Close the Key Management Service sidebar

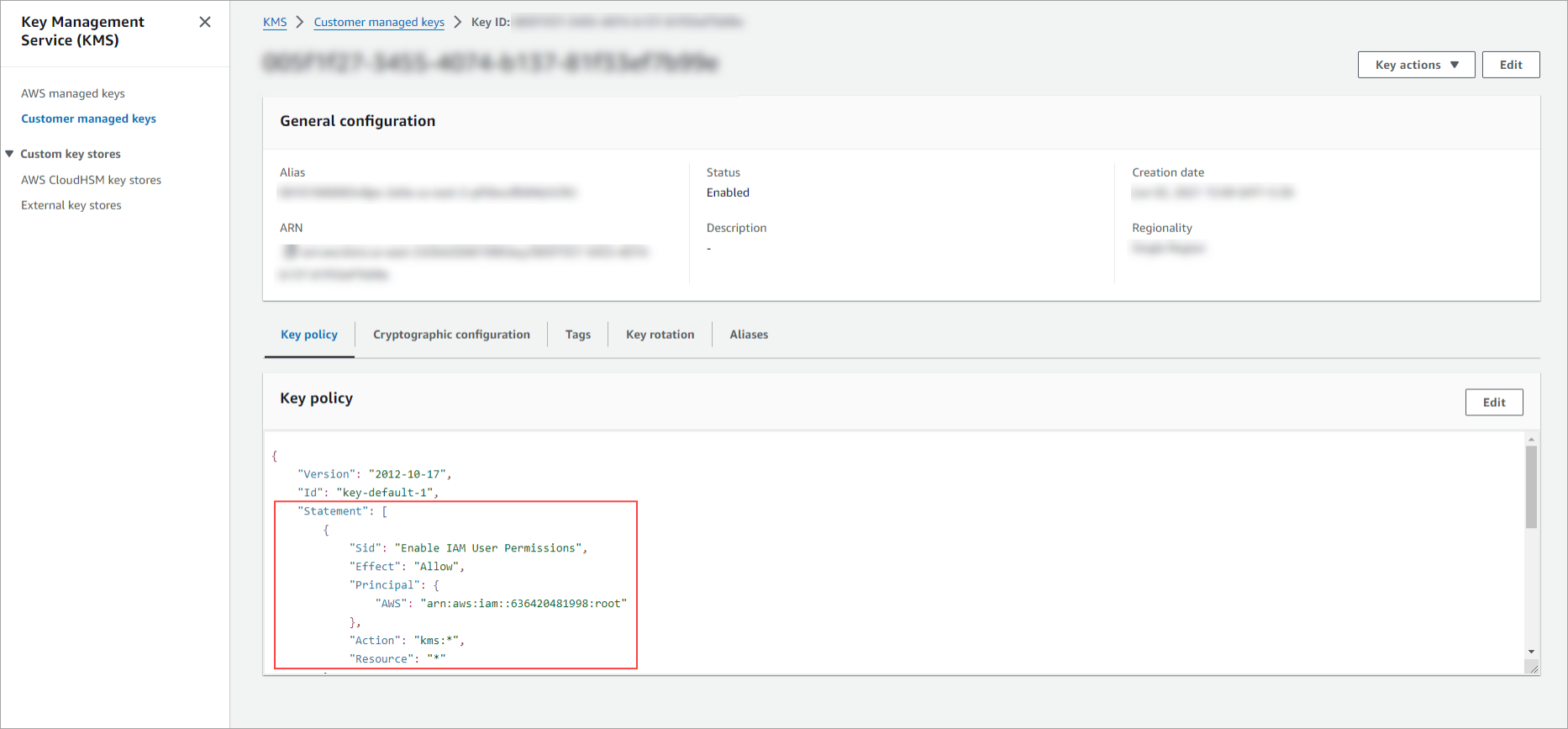[x=205, y=22]
